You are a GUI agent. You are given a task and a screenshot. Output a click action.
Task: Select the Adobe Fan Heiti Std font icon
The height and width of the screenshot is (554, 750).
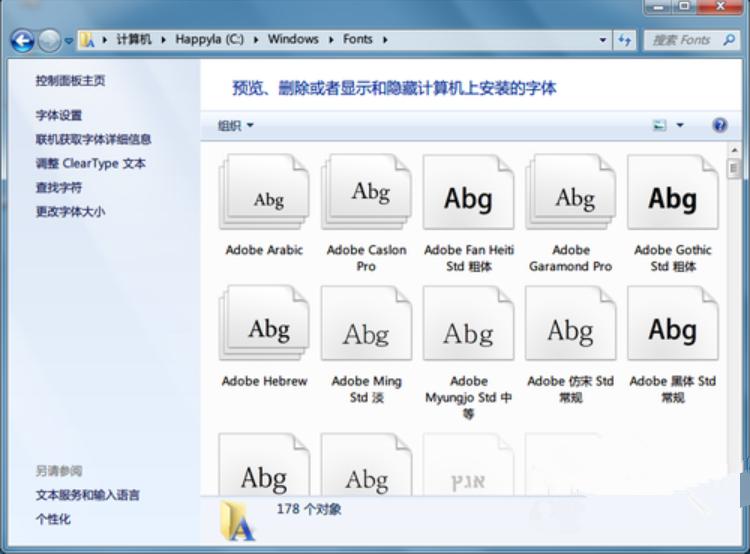point(469,191)
